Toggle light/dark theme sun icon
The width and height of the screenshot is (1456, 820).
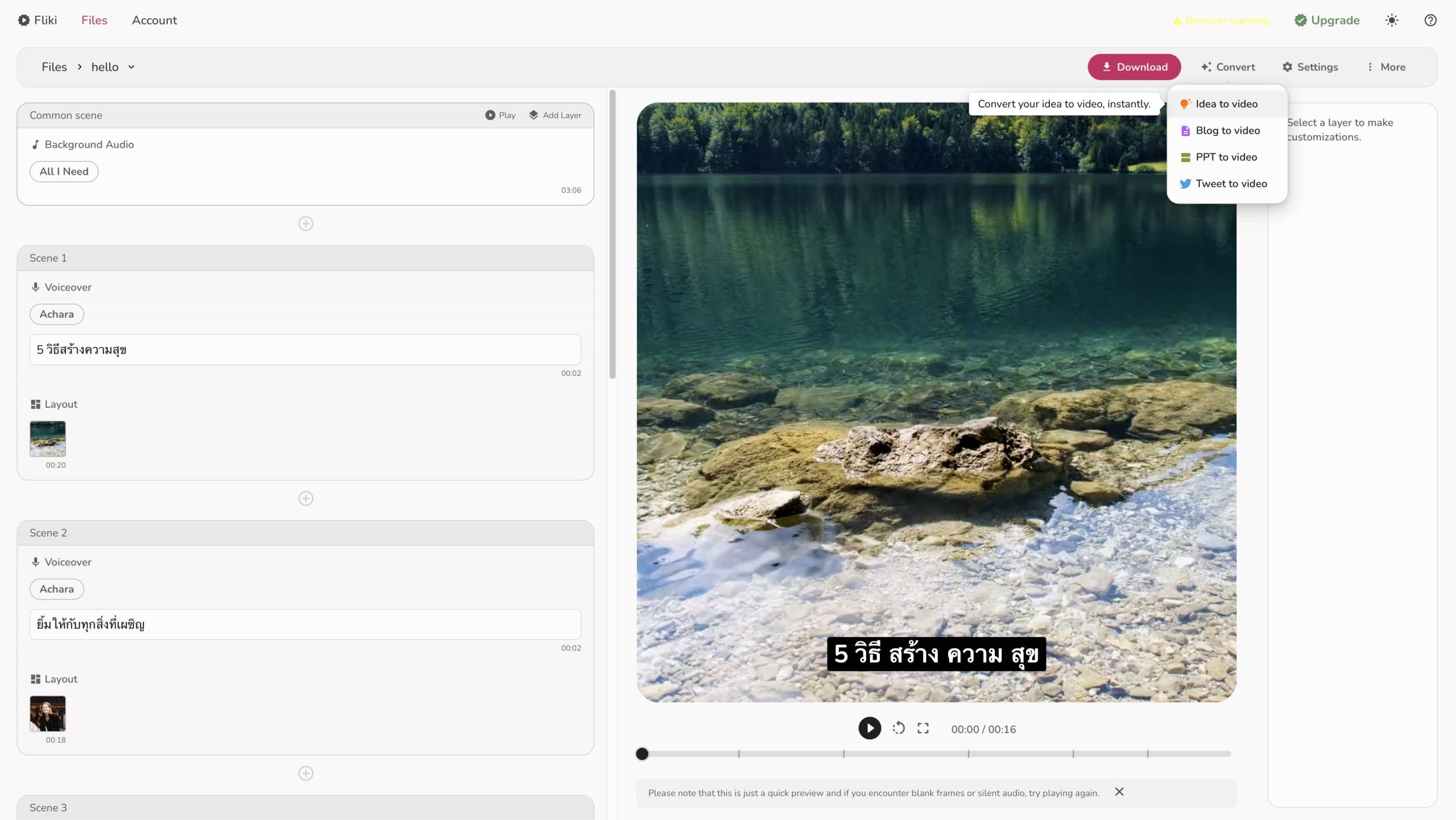(x=1391, y=20)
